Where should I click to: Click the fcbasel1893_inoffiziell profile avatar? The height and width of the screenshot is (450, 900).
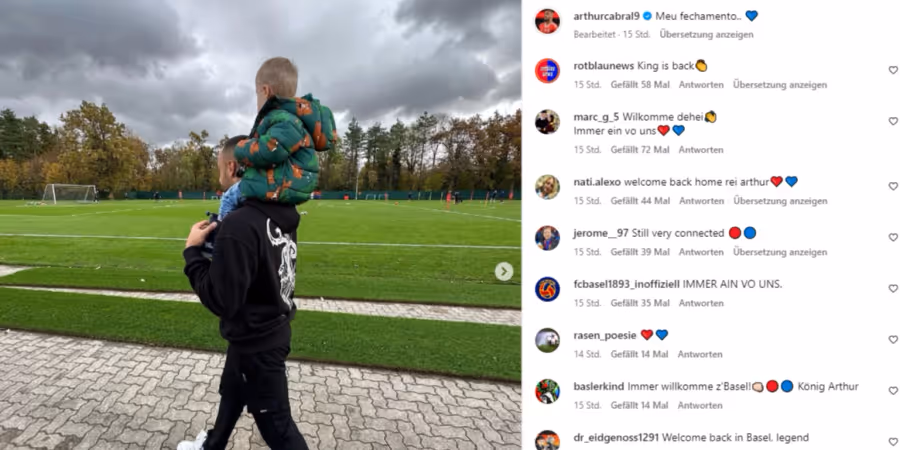tap(547, 289)
